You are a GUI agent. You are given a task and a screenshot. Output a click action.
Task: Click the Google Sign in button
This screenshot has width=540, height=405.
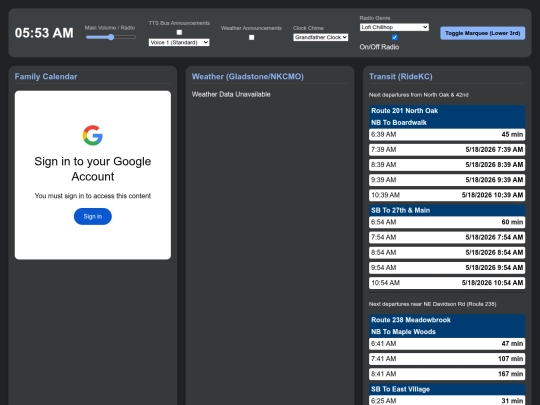[93, 216]
